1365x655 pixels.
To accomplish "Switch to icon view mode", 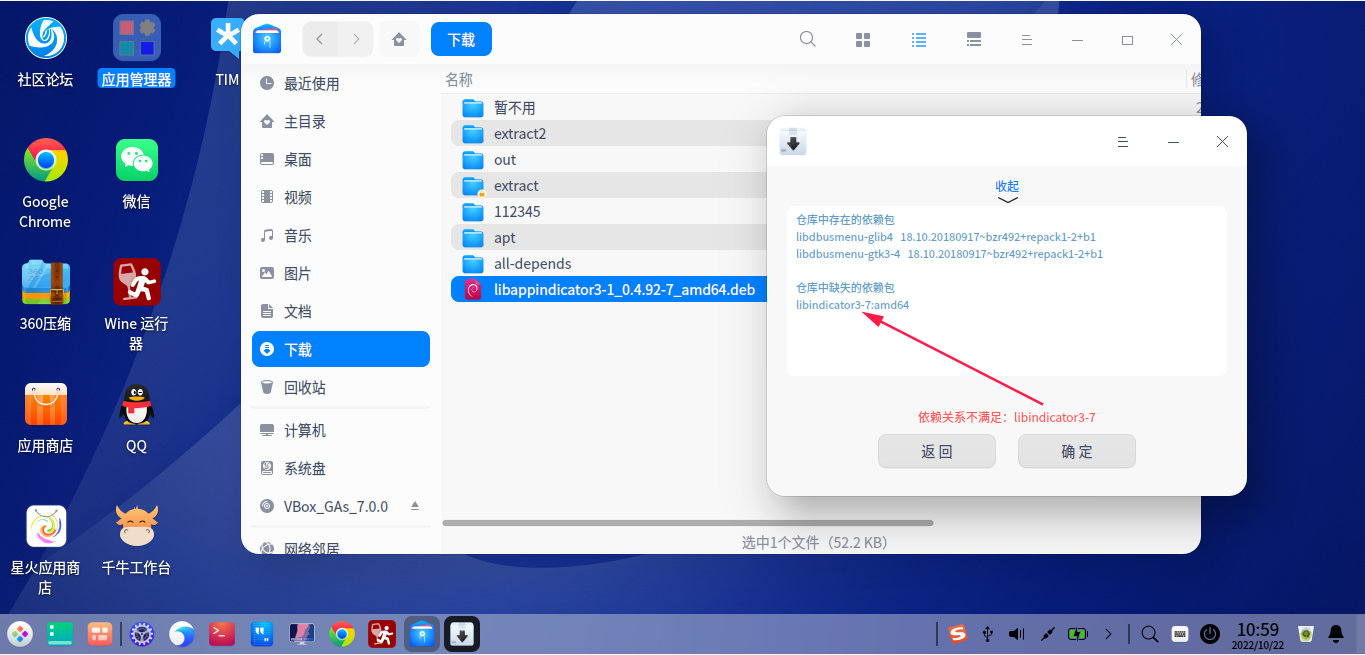I will 863,39.
